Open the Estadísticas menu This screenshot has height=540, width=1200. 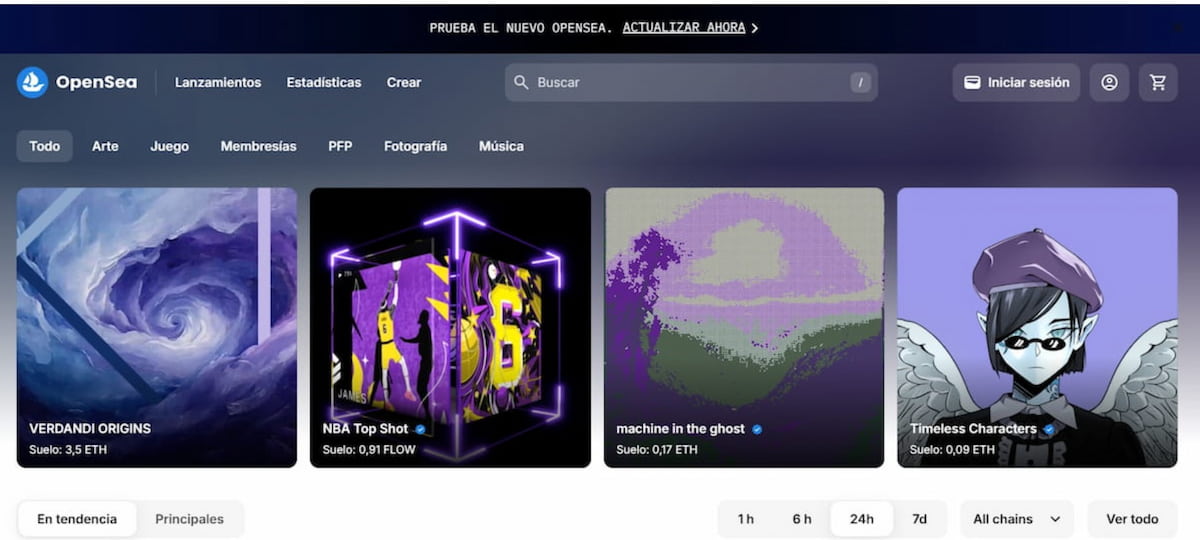tap(324, 83)
